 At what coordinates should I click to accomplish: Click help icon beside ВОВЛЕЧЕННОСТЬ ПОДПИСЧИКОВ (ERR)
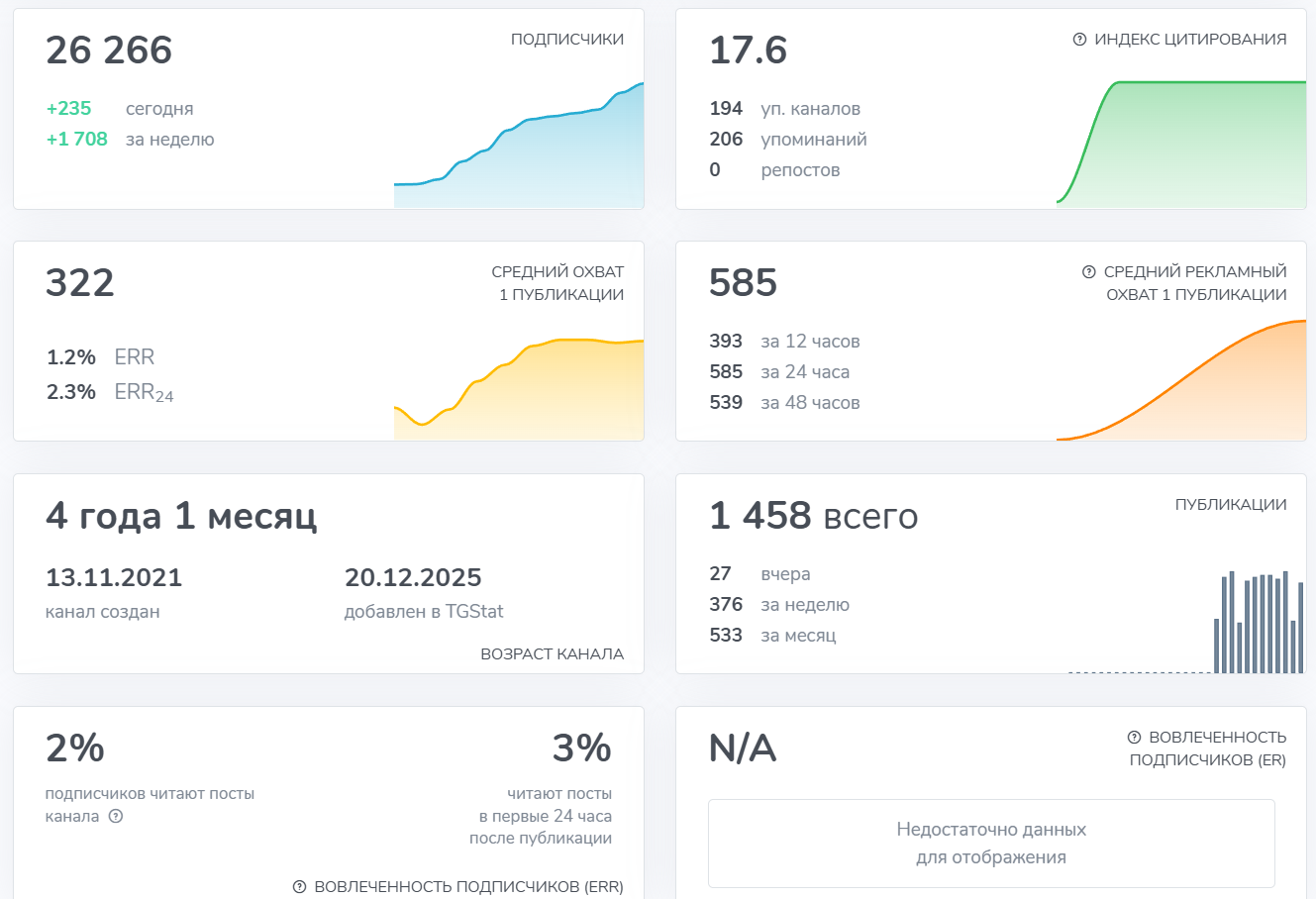[x=299, y=887]
